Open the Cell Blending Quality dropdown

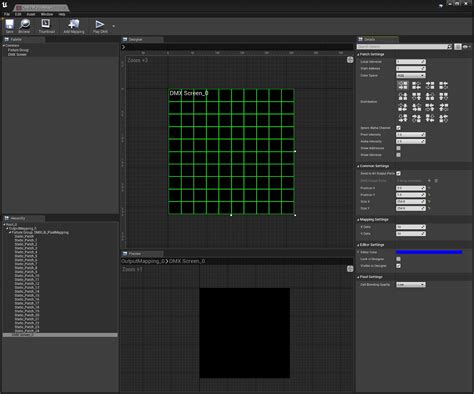tap(411, 285)
